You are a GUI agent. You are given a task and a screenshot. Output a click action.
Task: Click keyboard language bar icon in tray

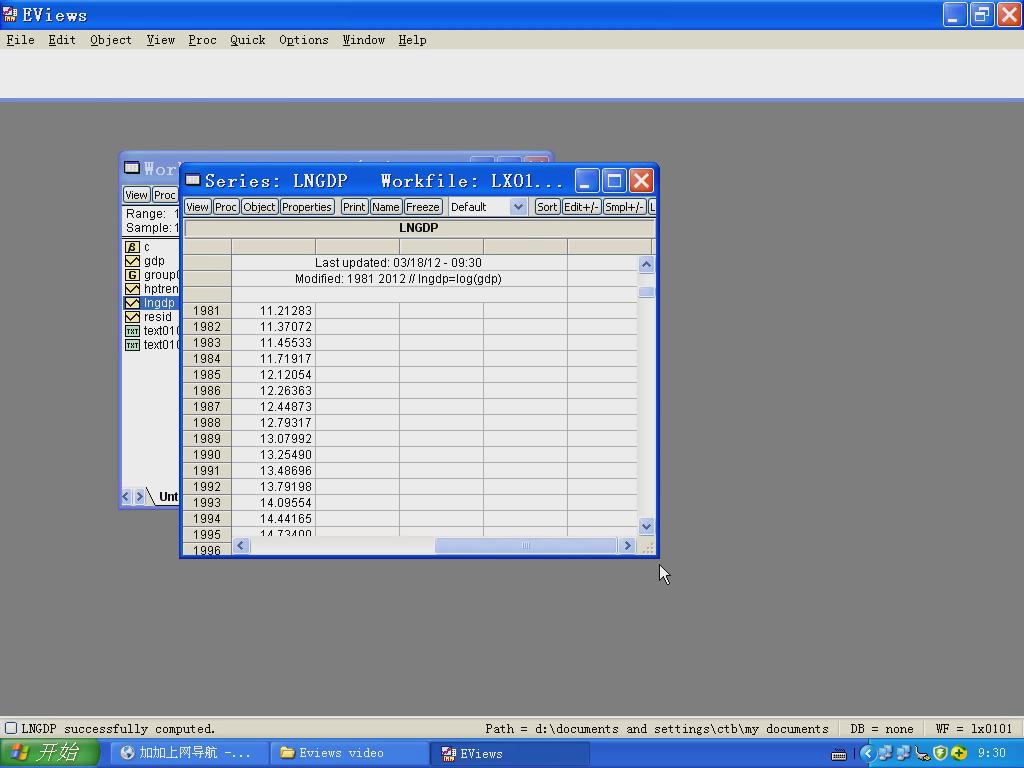coord(839,754)
